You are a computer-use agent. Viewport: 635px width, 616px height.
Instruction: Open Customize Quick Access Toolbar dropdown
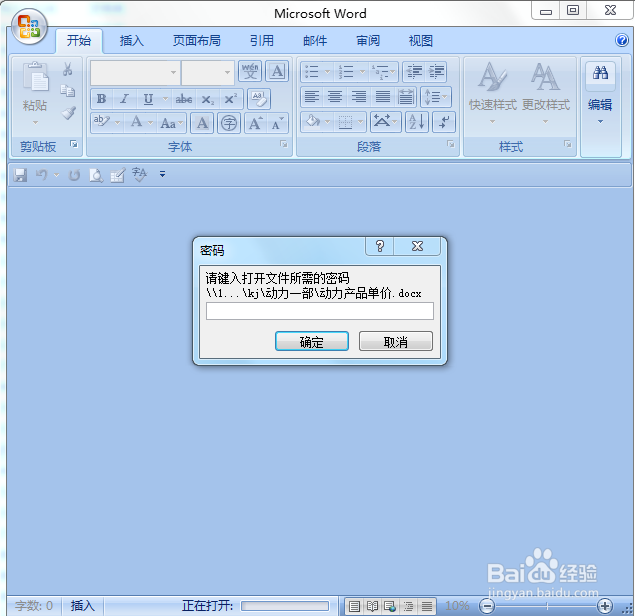(x=162, y=175)
